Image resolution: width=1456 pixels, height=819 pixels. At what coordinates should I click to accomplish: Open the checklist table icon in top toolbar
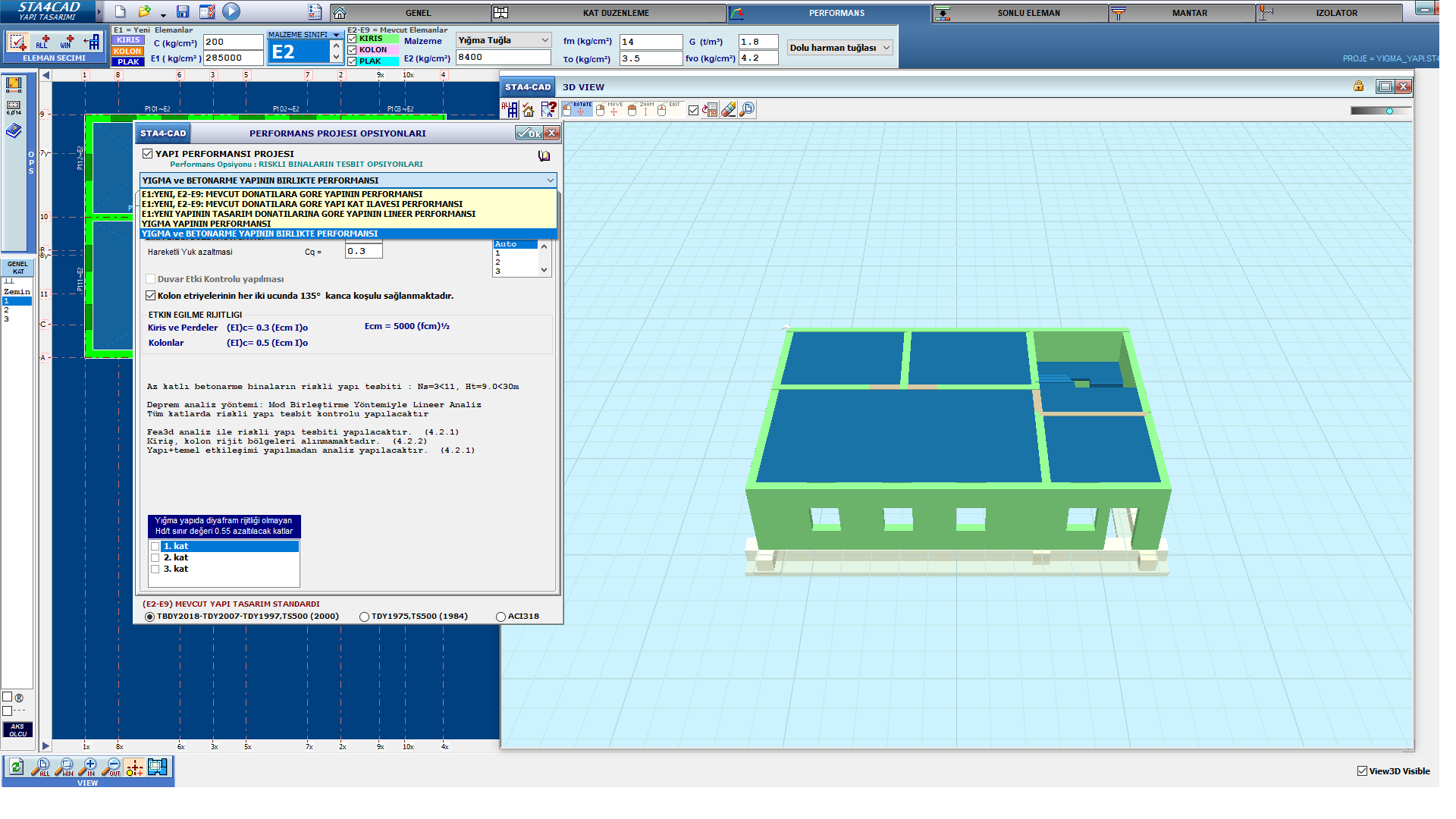206,12
